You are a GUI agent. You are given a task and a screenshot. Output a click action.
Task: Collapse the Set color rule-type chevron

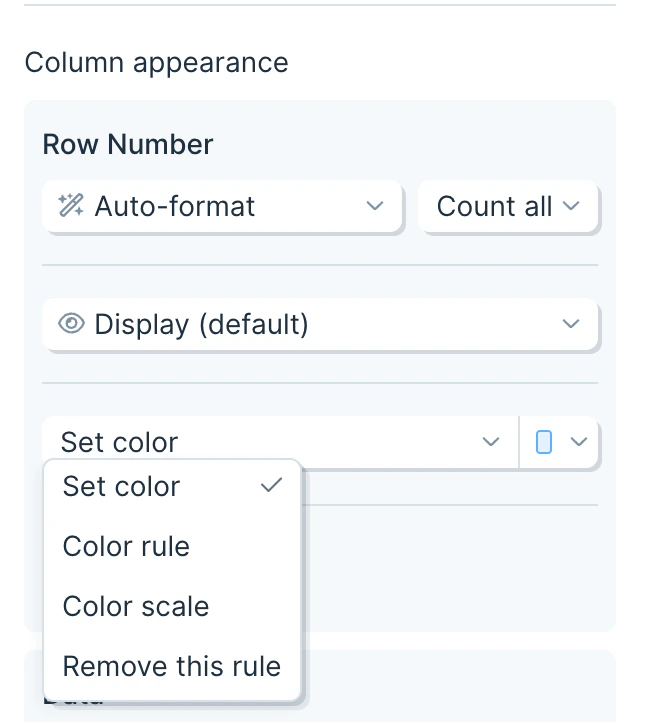pyautogui.click(x=491, y=442)
